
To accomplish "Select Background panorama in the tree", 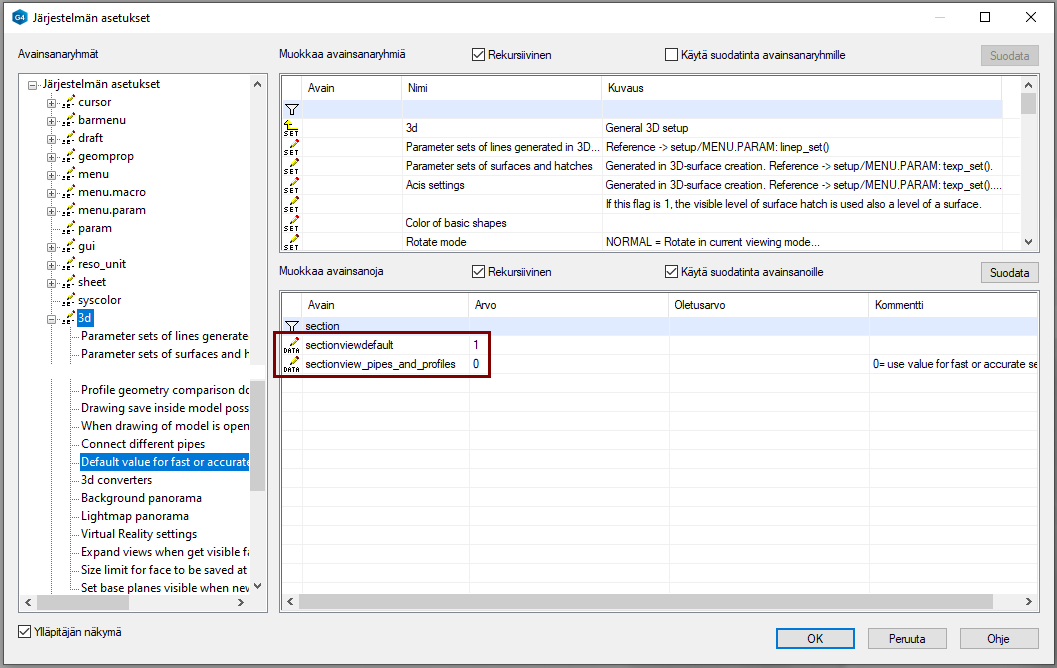I will tap(141, 498).
